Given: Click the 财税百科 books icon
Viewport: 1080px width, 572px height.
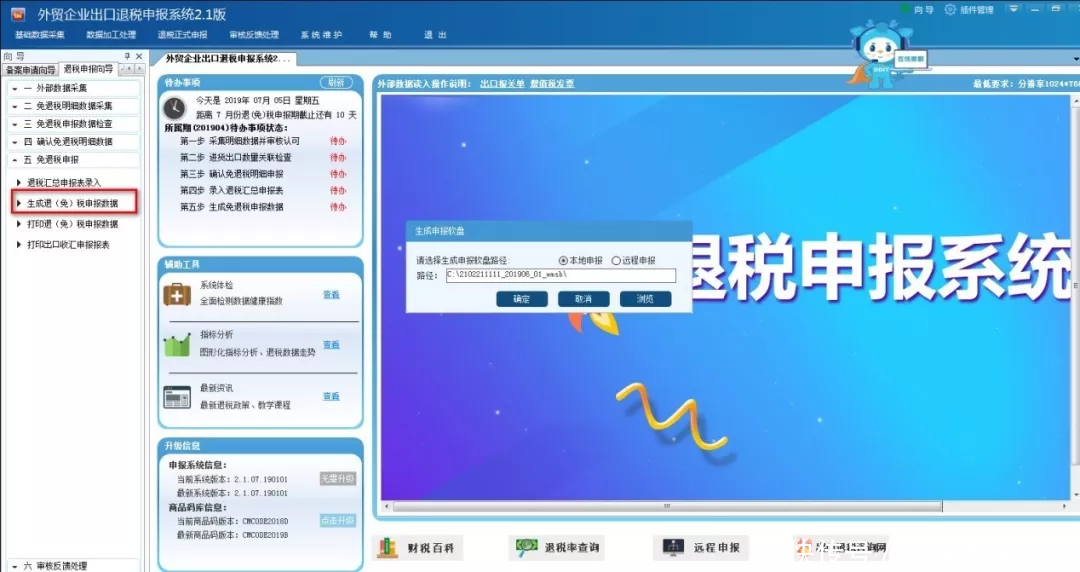Looking at the screenshot, I should coord(387,547).
